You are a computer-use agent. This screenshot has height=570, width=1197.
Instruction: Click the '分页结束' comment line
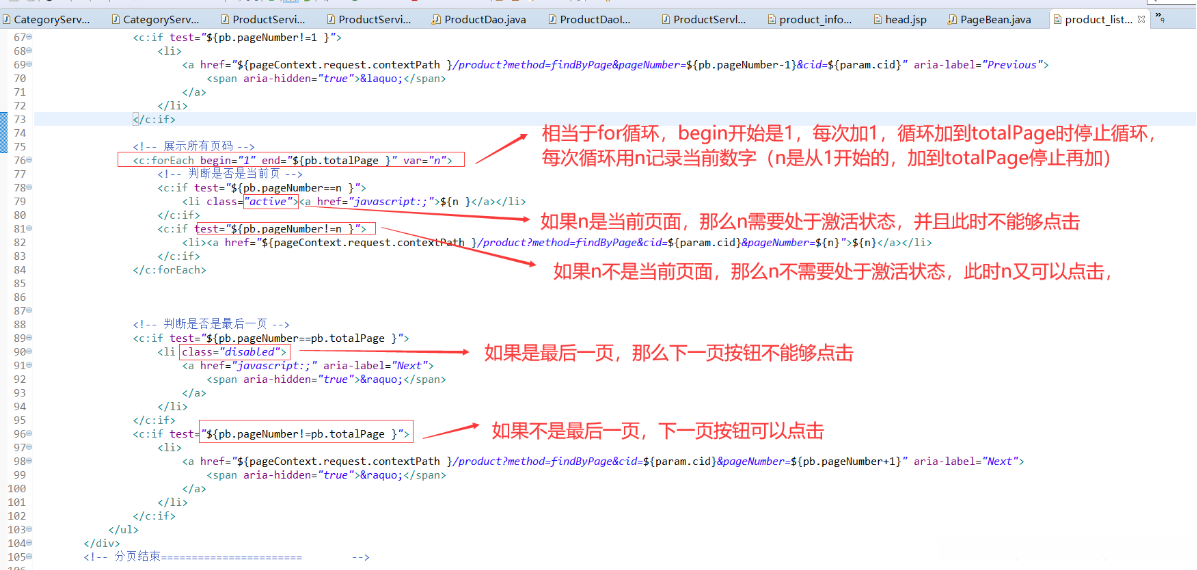(x=226, y=557)
